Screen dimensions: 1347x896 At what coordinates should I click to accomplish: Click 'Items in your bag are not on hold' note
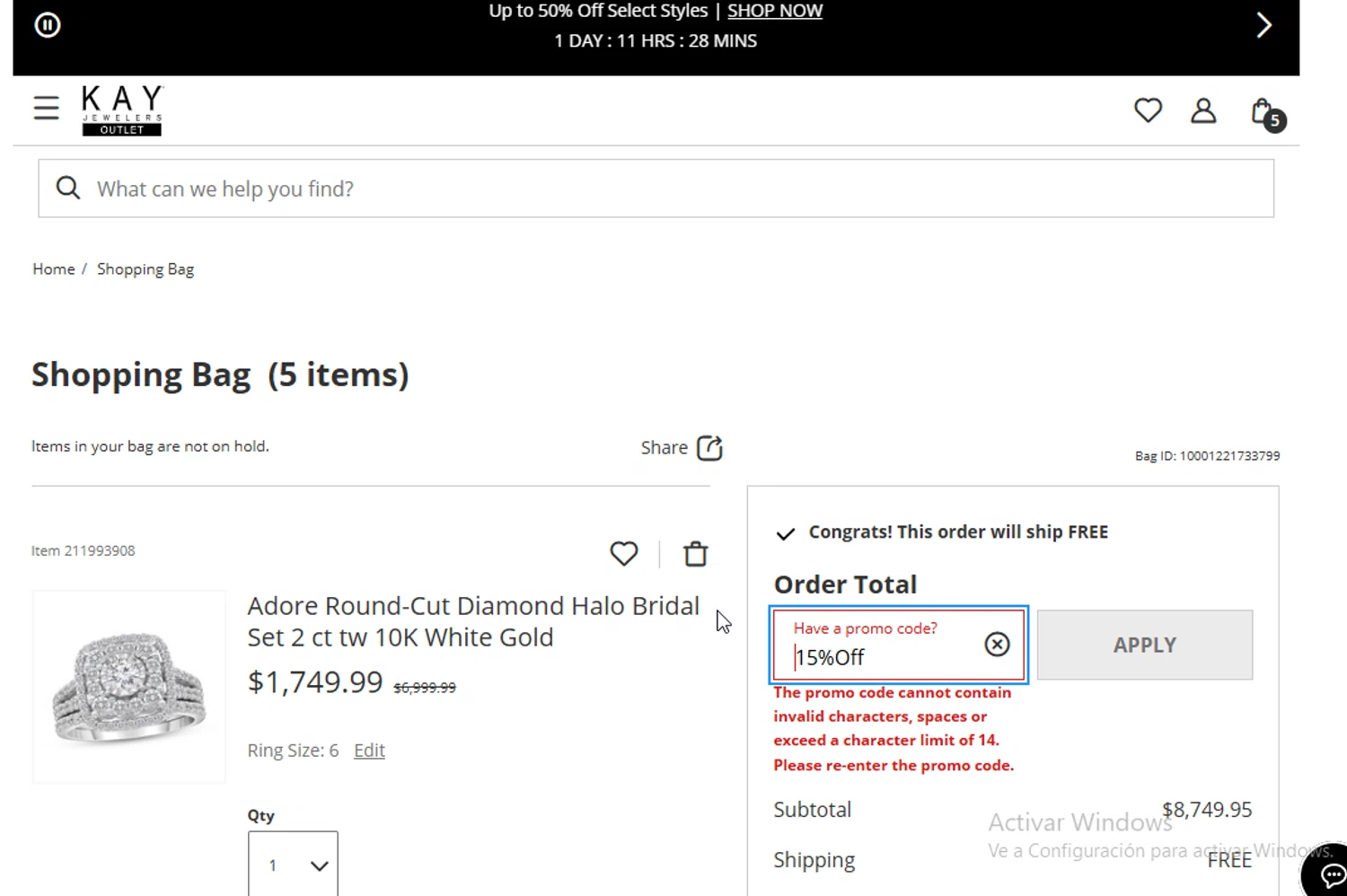[x=150, y=446]
